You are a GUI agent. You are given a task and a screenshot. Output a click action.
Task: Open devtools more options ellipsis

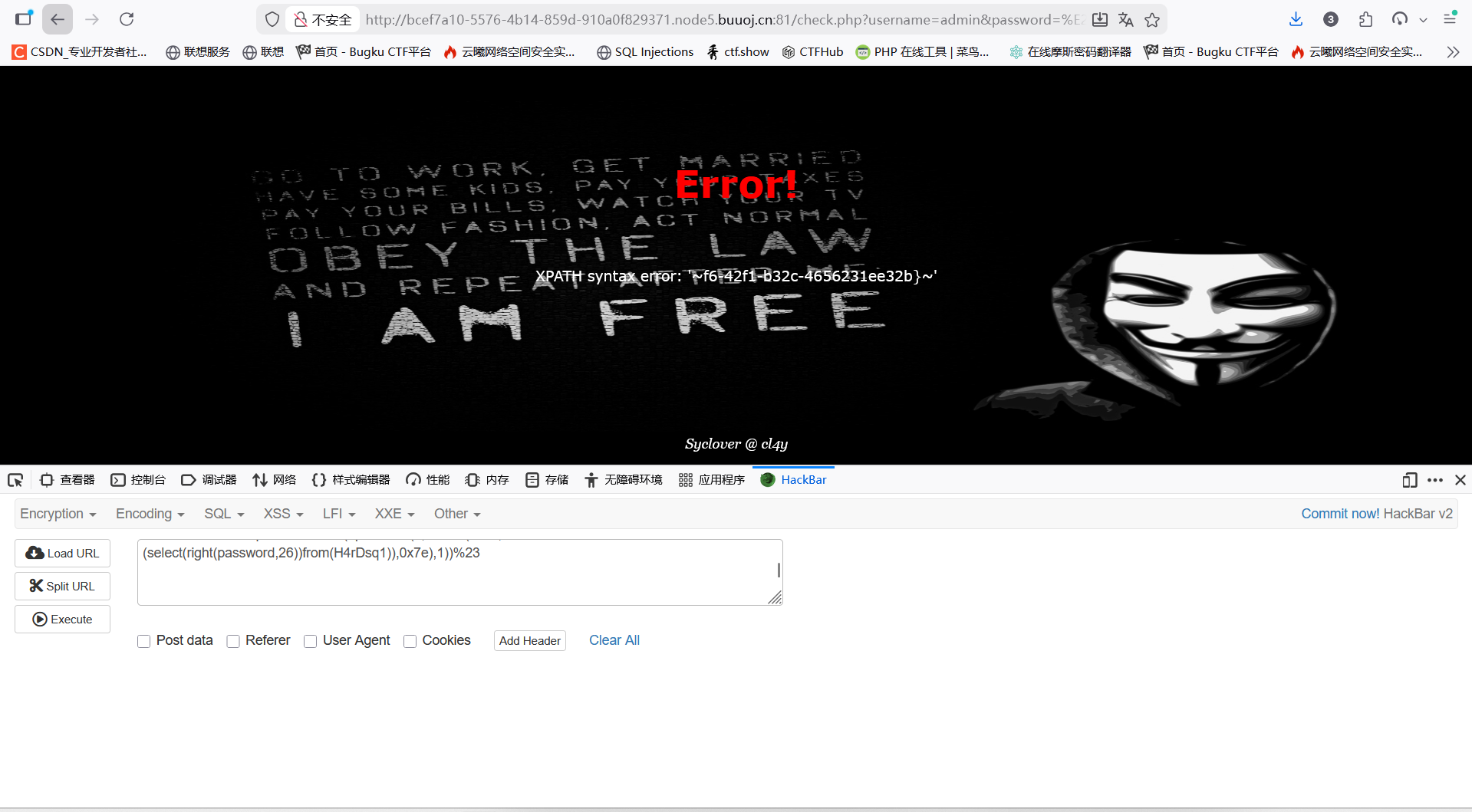point(1435,480)
